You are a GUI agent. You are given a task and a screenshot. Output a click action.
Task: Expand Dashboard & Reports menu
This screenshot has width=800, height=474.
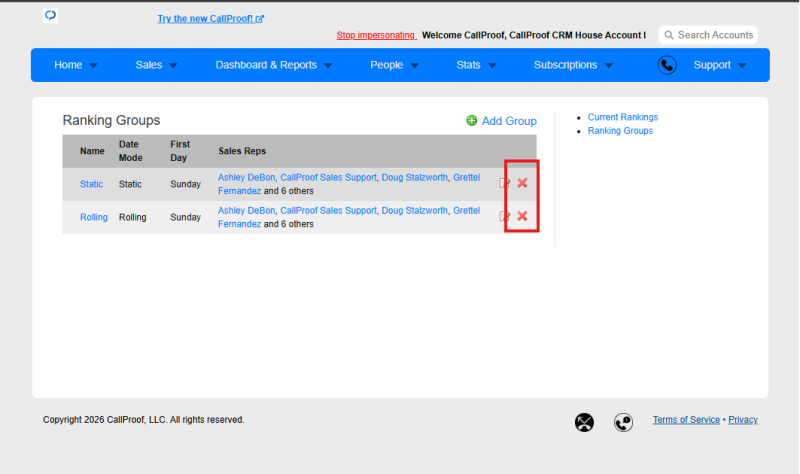pyautogui.click(x=273, y=65)
